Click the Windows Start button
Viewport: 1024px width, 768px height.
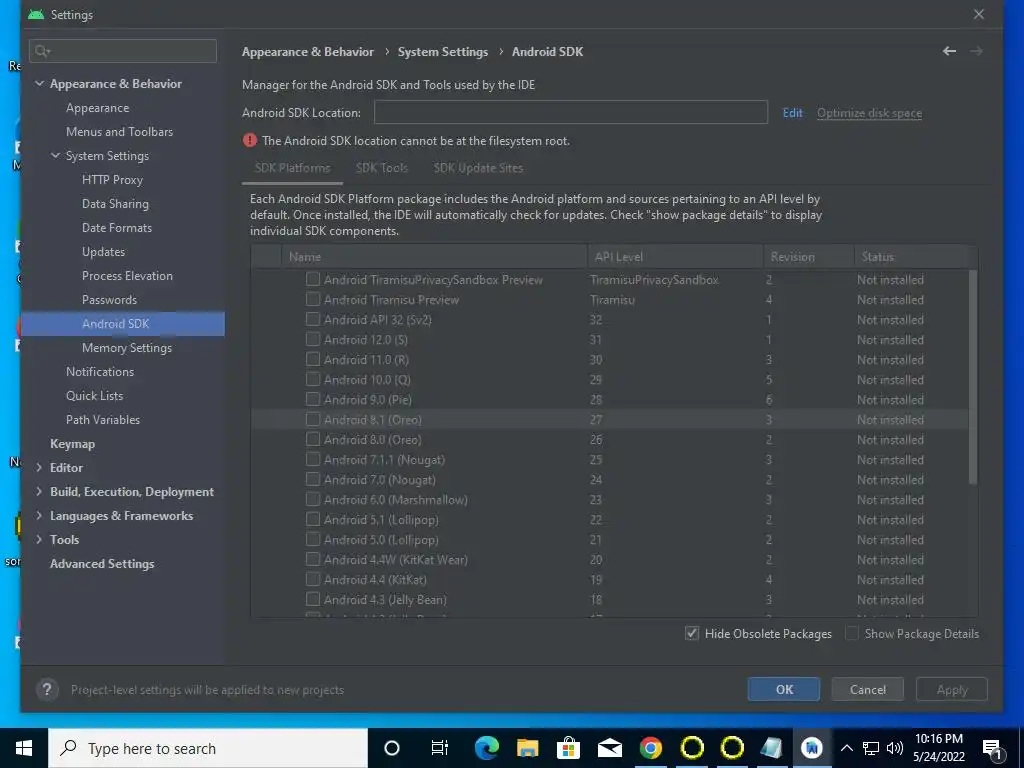pyautogui.click(x=24, y=748)
